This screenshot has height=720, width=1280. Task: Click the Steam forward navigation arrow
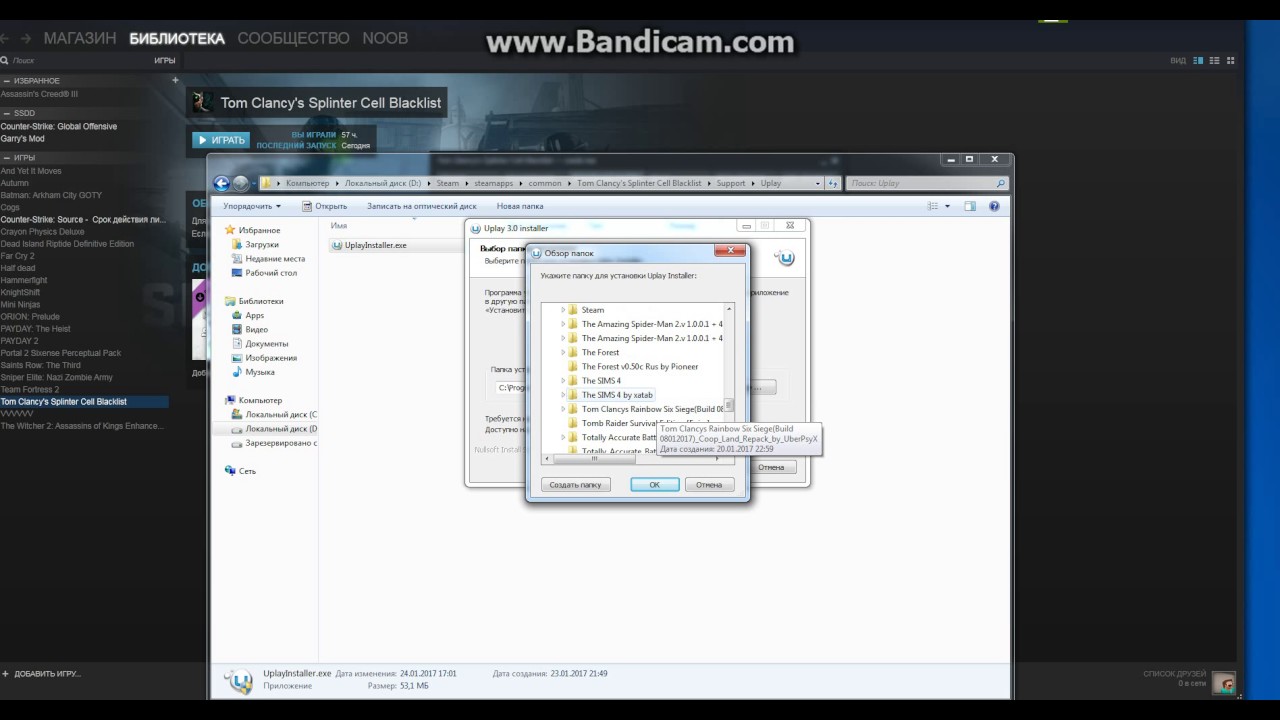pyautogui.click(x=27, y=39)
